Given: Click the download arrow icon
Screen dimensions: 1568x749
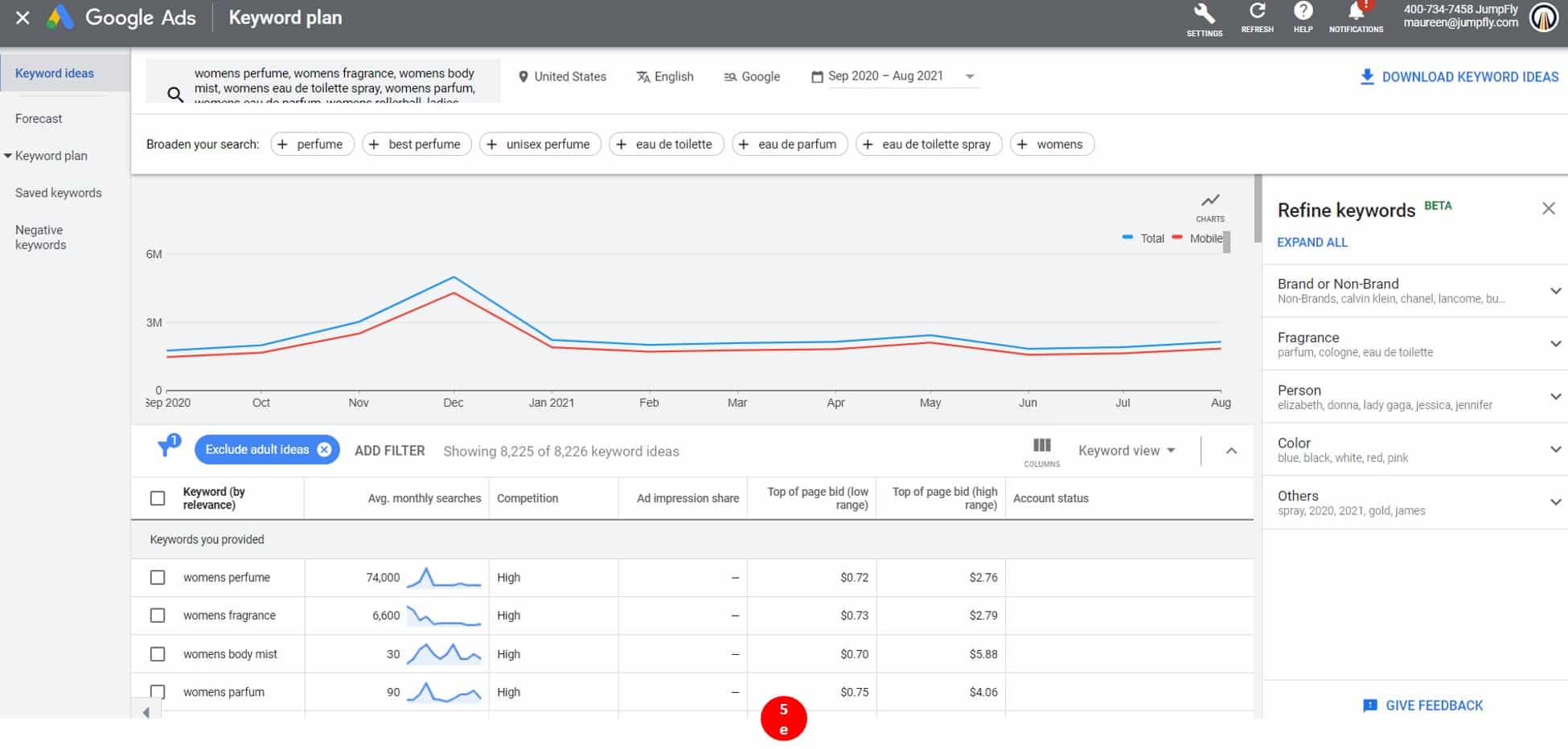Looking at the screenshot, I should tap(1366, 76).
